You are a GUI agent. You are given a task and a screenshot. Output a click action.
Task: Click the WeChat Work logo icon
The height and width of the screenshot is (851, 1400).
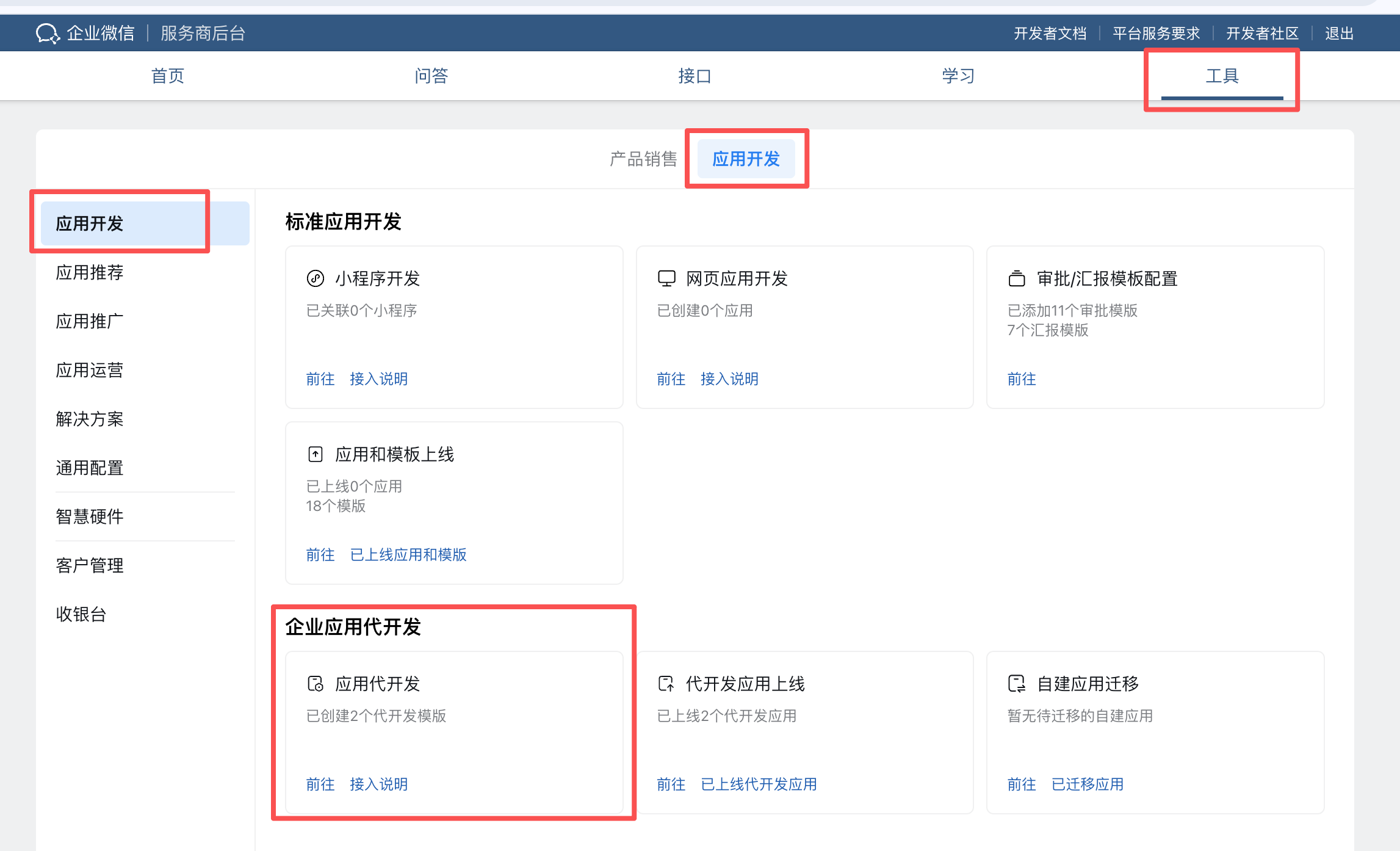coord(48,33)
